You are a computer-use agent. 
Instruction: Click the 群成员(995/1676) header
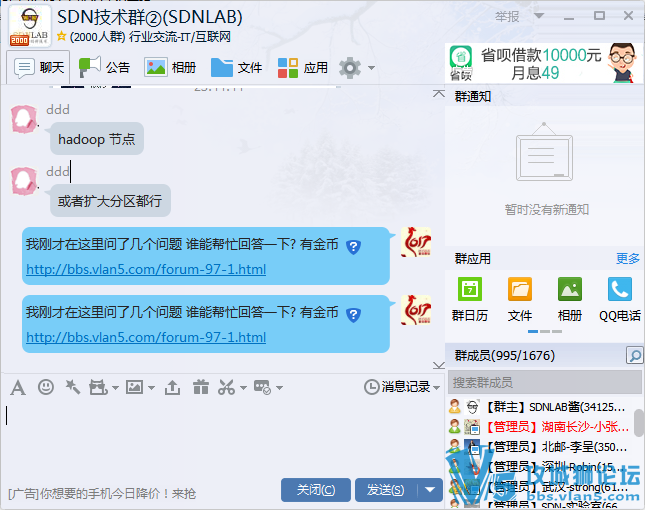[505, 355]
